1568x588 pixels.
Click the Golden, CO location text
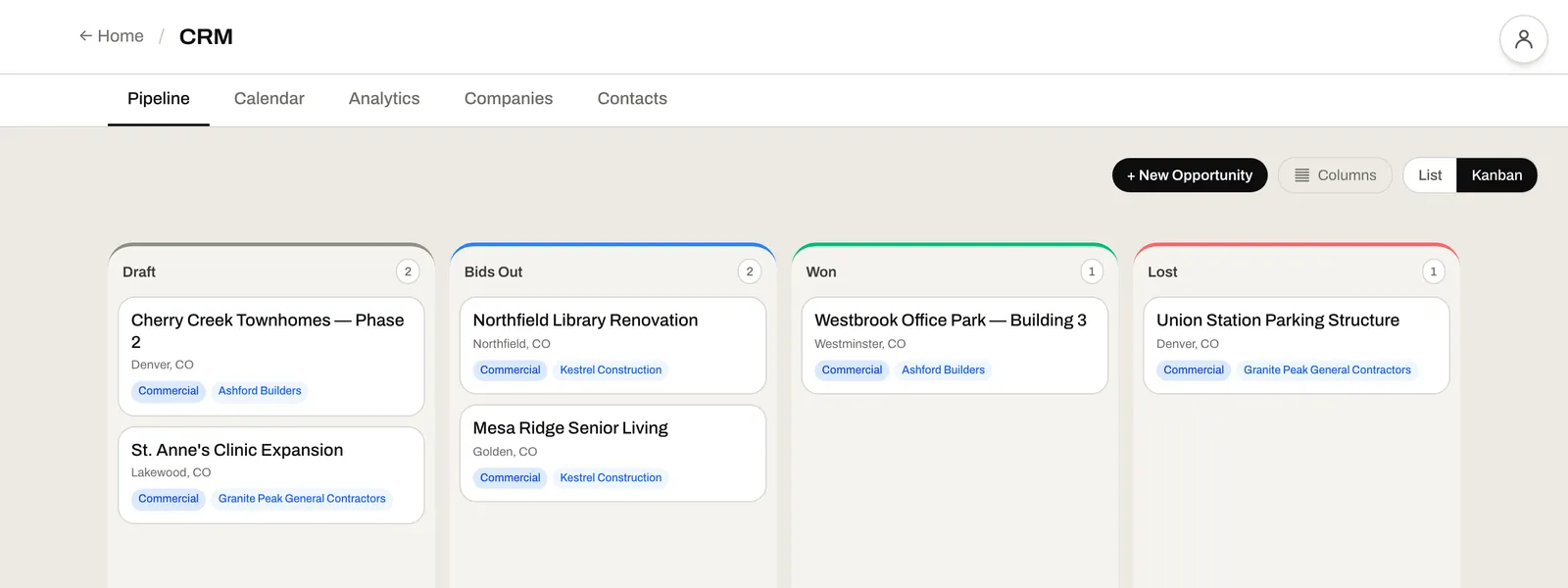pyautogui.click(x=505, y=452)
